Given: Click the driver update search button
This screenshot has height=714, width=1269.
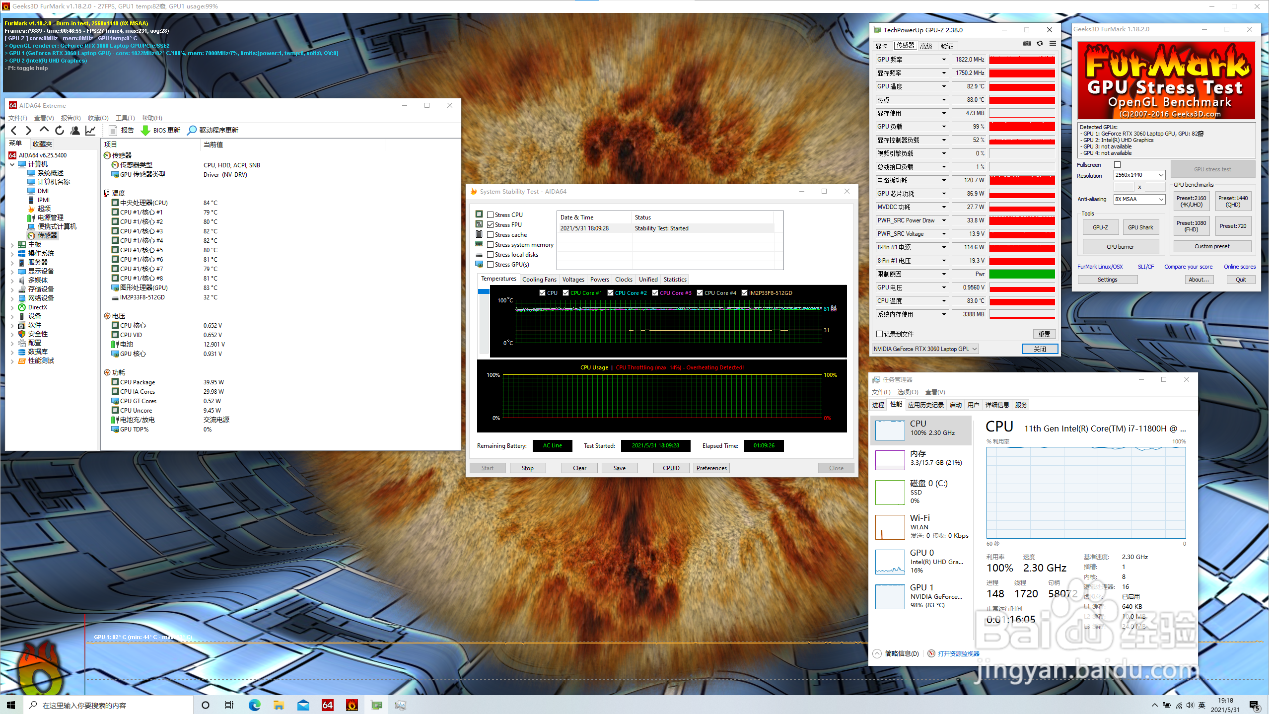Looking at the screenshot, I should pyautogui.click(x=212, y=130).
